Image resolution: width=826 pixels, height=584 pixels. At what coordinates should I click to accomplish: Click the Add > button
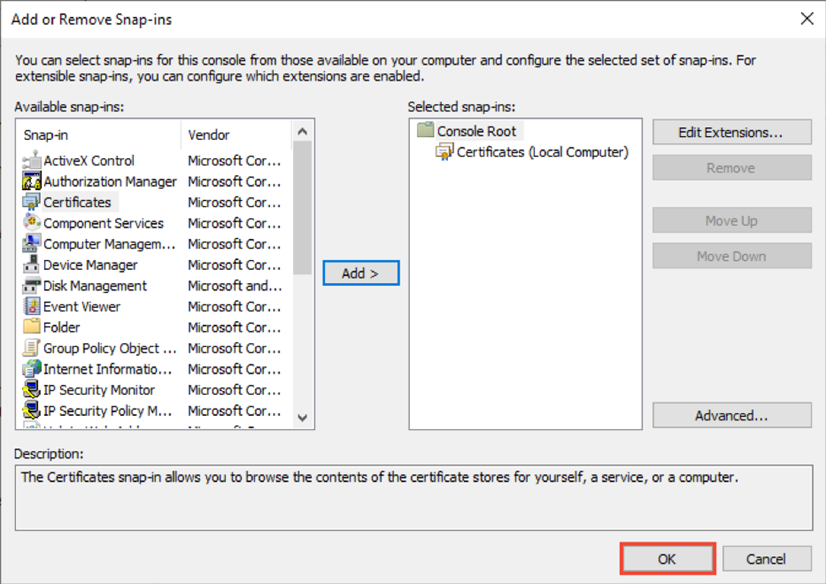point(360,272)
